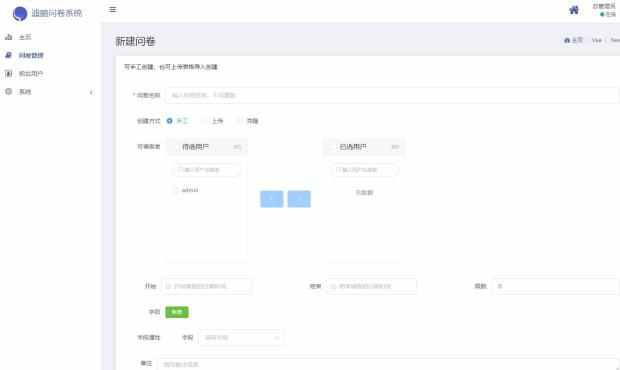This screenshot has height=370, width=620.
Task: Open the start date picker field
Action: [206, 286]
